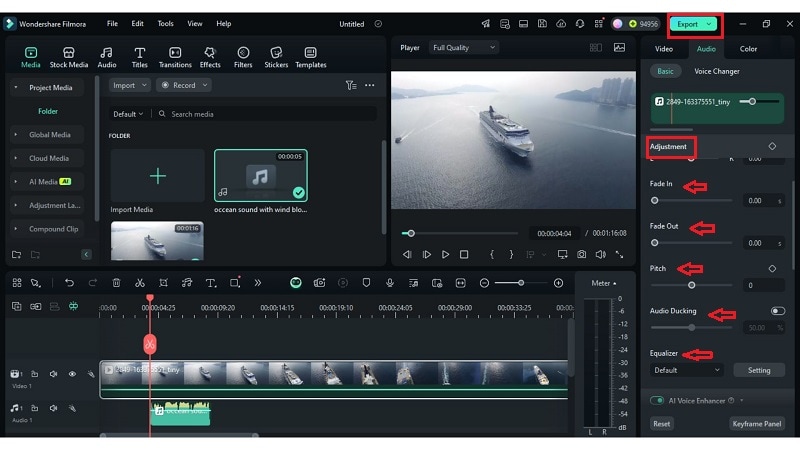This screenshot has height=450, width=800.
Task: Click the Folder entry under Project Media
Action: pyautogui.click(x=48, y=111)
